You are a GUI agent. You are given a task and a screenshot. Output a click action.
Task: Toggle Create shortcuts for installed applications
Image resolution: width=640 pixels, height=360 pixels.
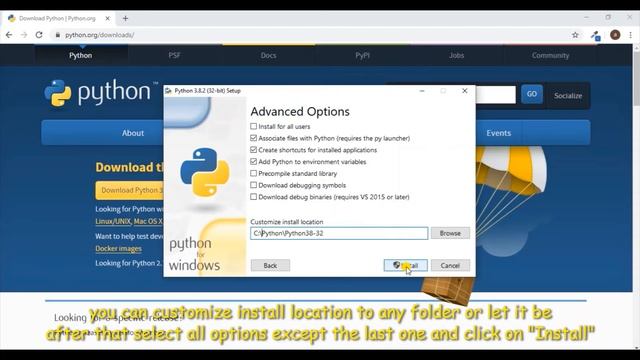[x=253, y=150]
